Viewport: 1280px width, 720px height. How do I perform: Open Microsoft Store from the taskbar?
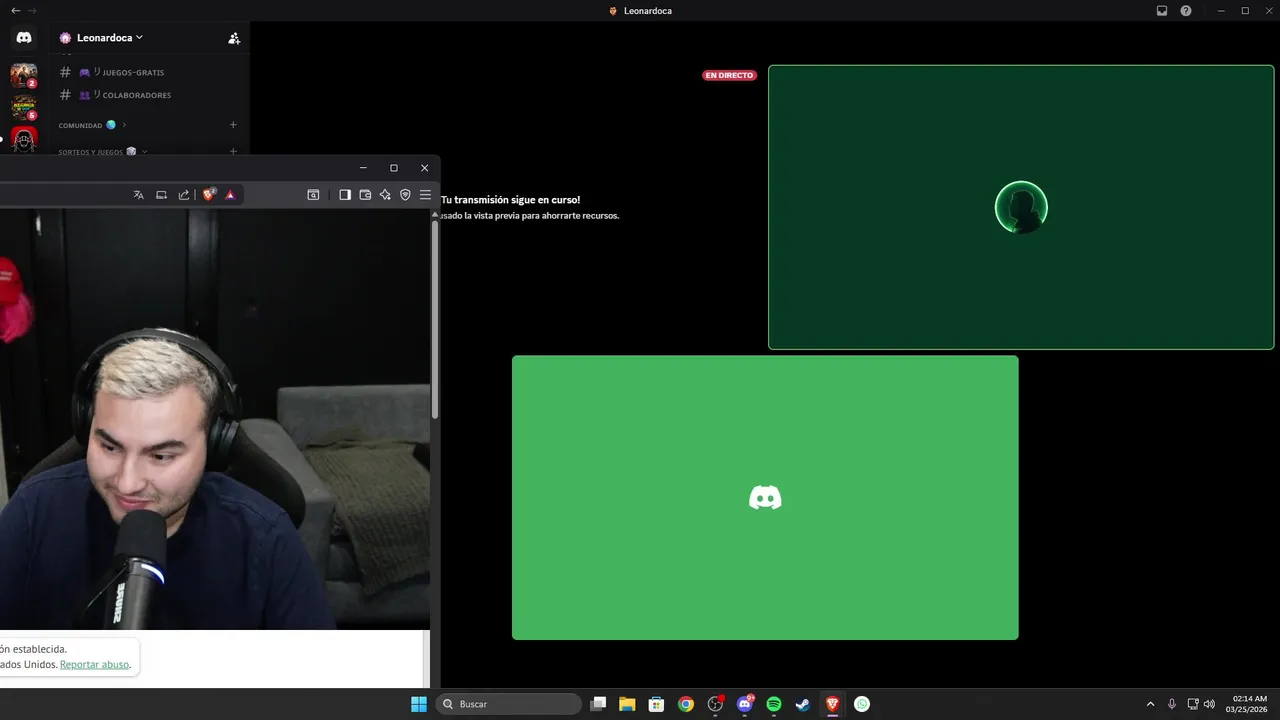656,704
